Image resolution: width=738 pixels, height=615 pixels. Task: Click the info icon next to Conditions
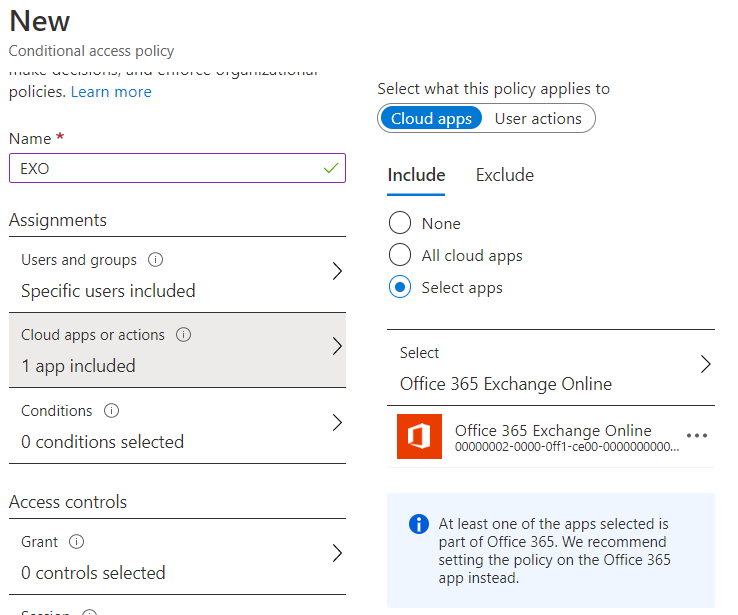[112, 411]
